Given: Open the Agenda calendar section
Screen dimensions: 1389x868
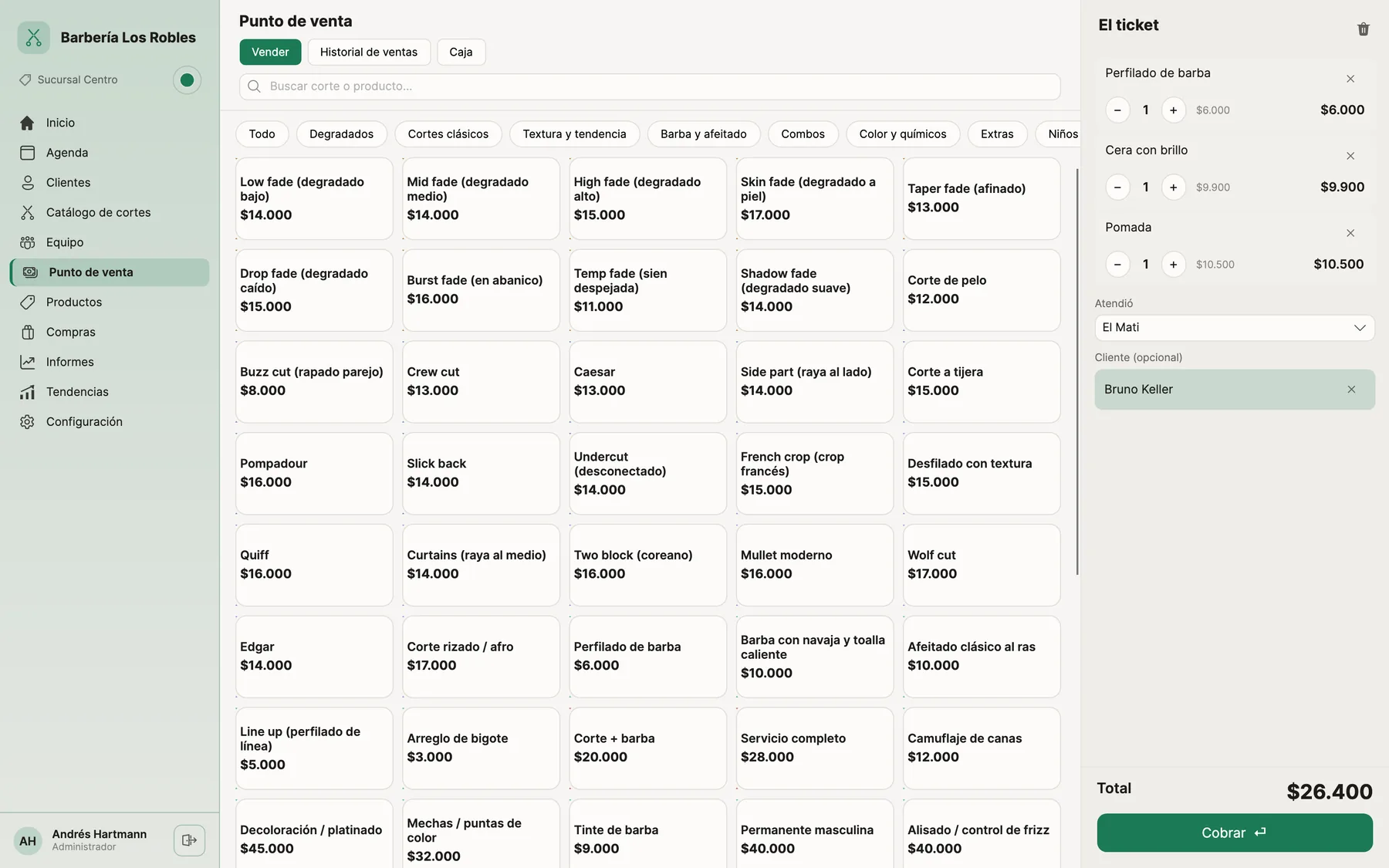Looking at the screenshot, I should click(x=110, y=153).
